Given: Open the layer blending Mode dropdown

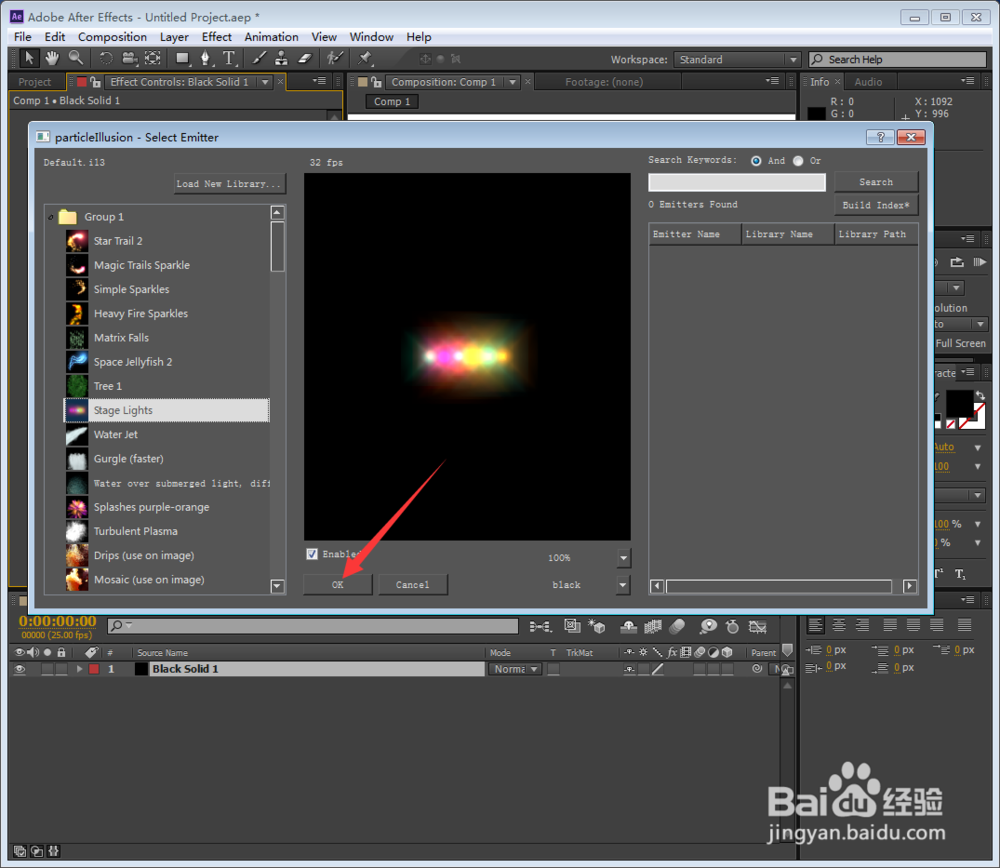Looking at the screenshot, I should click(x=515, y=669).
